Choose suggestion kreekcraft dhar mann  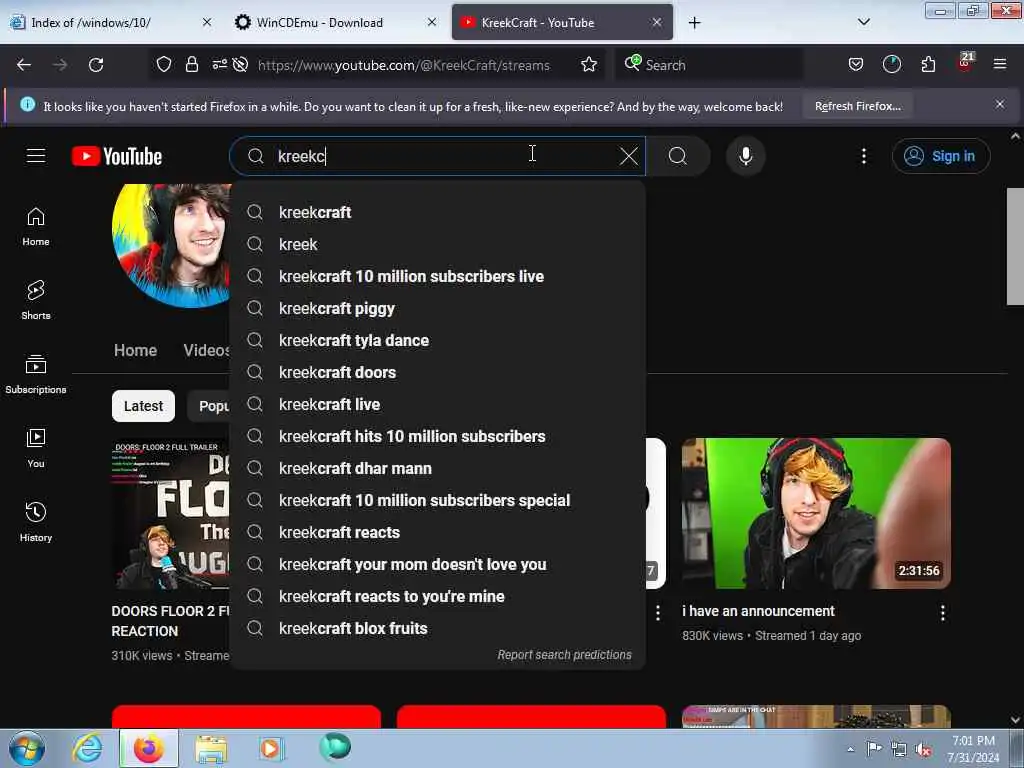coord(438,468)
